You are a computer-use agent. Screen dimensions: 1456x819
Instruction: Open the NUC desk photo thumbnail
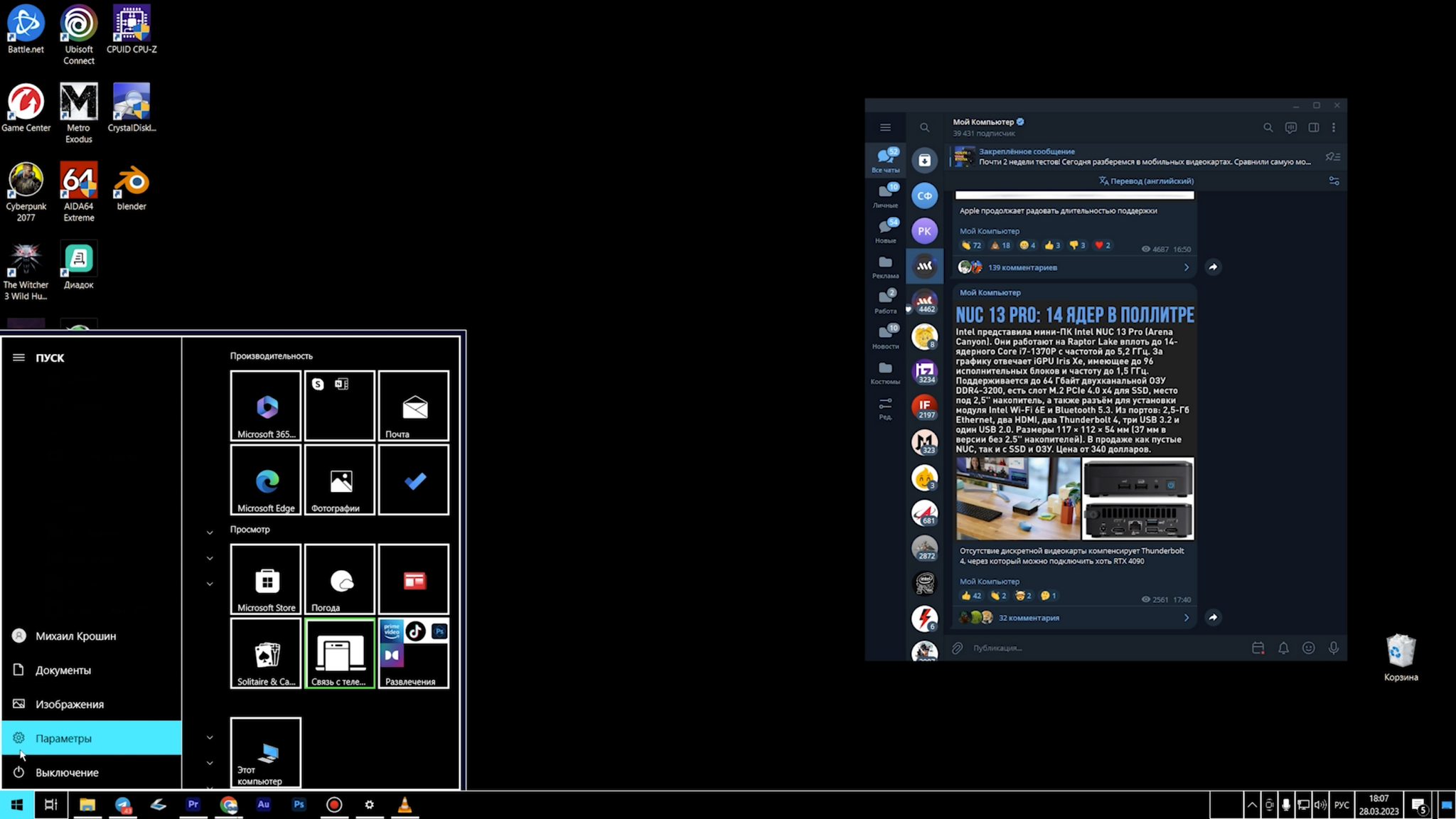coord(1018,498)
